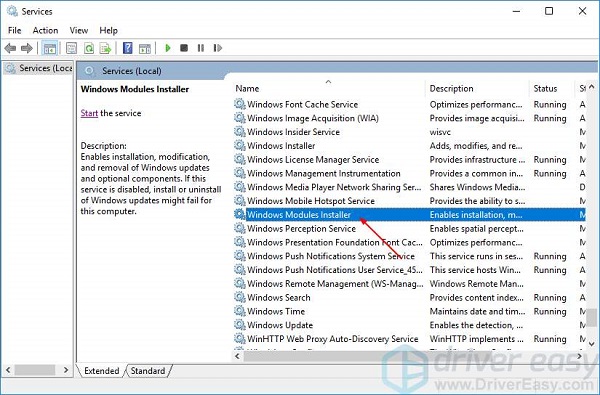Open Properties toolbar icon
Viewport: 600px width, 395px height.
coord(72,48)
